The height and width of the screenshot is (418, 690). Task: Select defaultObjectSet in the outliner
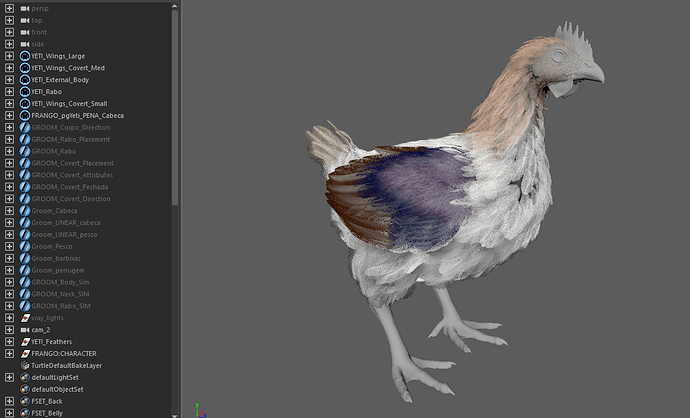[x=57, y=389]
